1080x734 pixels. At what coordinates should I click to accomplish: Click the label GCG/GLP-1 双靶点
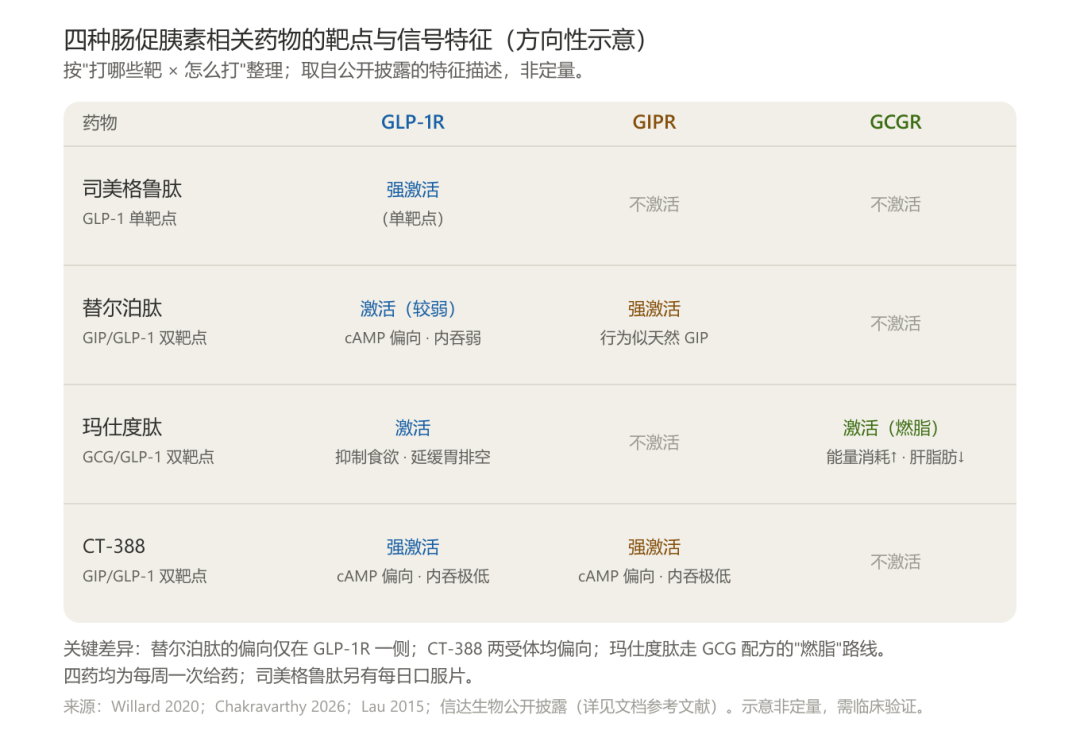(x=148, y=457)
